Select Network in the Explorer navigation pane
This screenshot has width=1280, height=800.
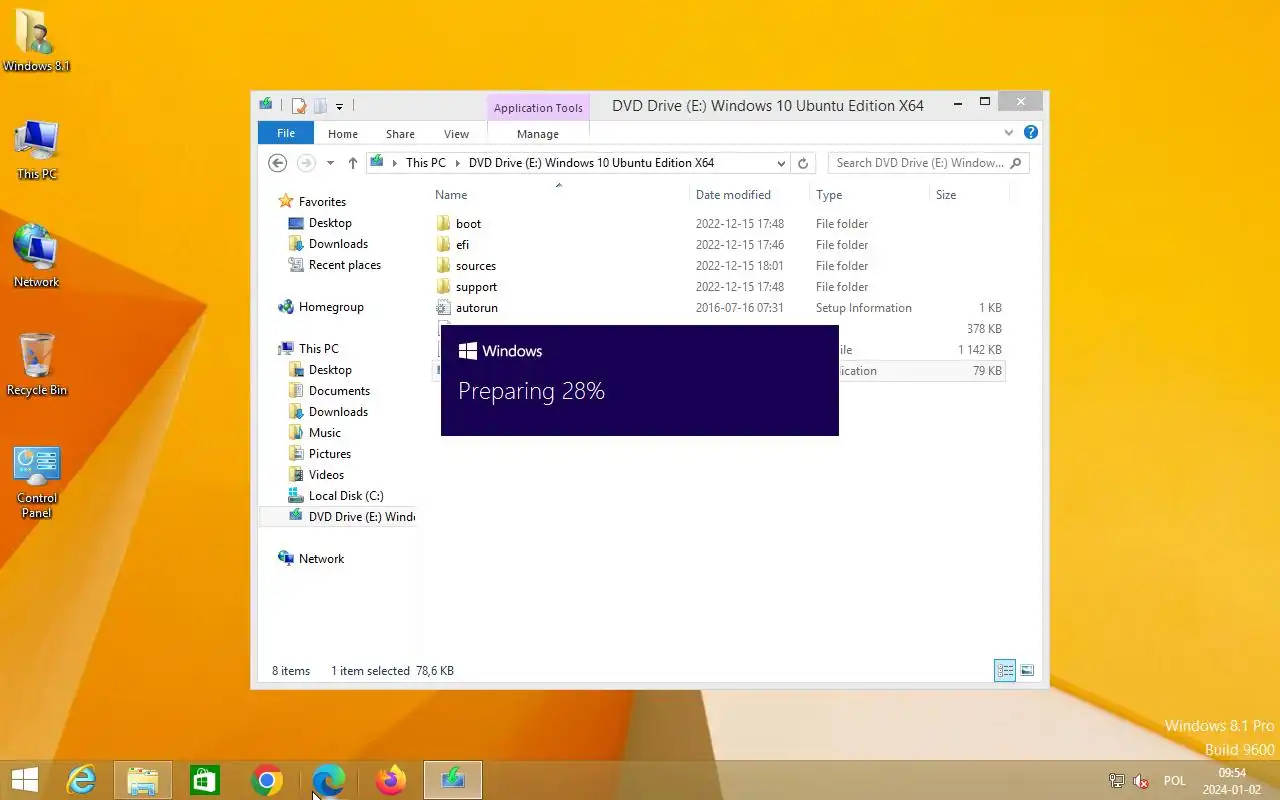click(x=321, y=559)
